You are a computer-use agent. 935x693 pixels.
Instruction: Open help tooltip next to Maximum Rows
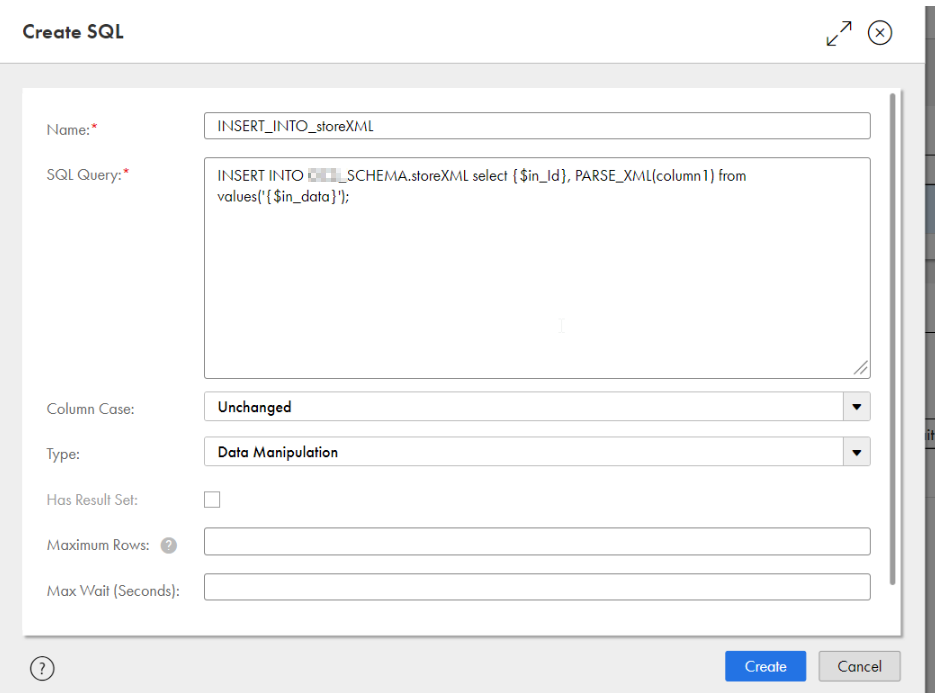(x=169, y=545)
